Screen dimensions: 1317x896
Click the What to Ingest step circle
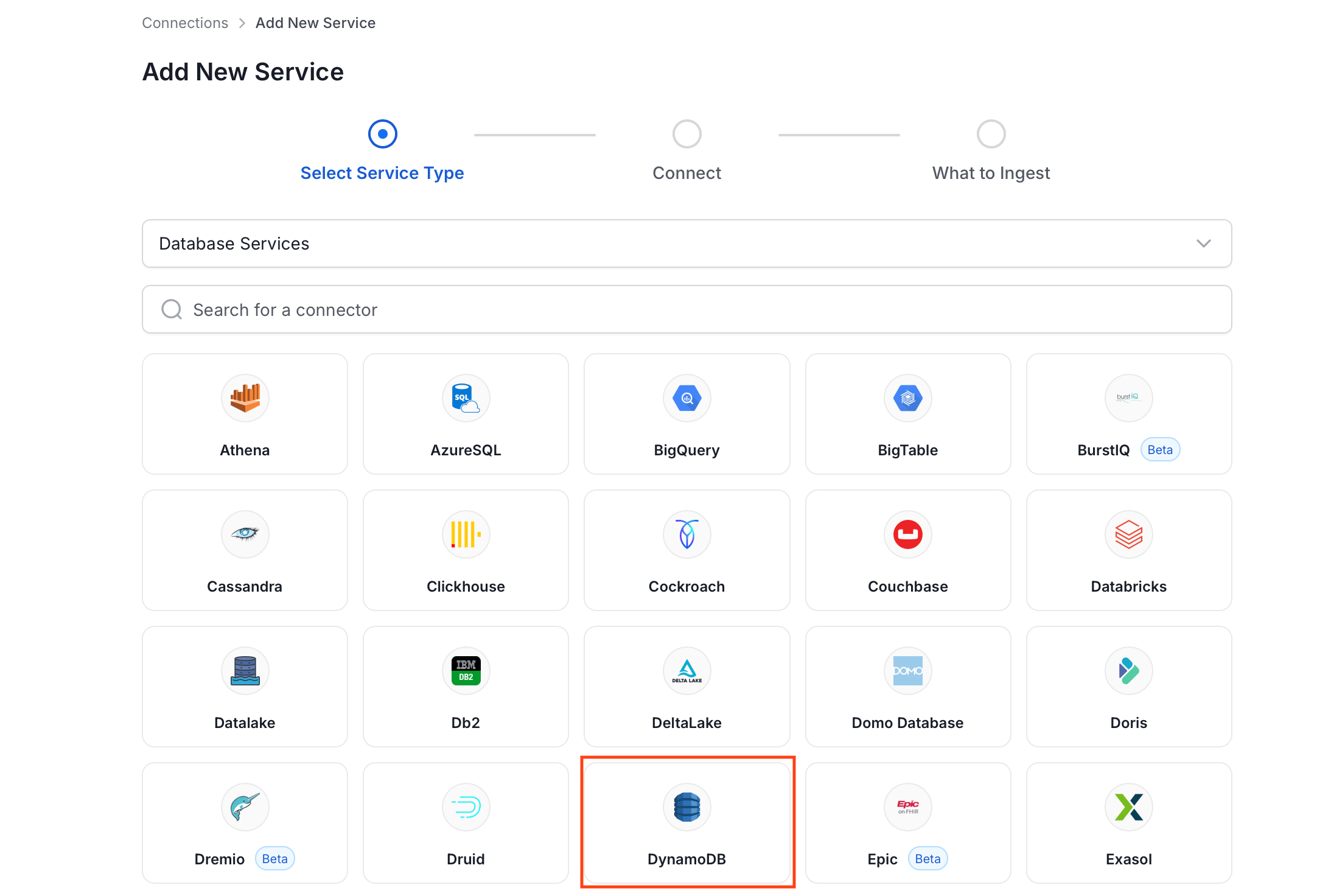(991, 134)
